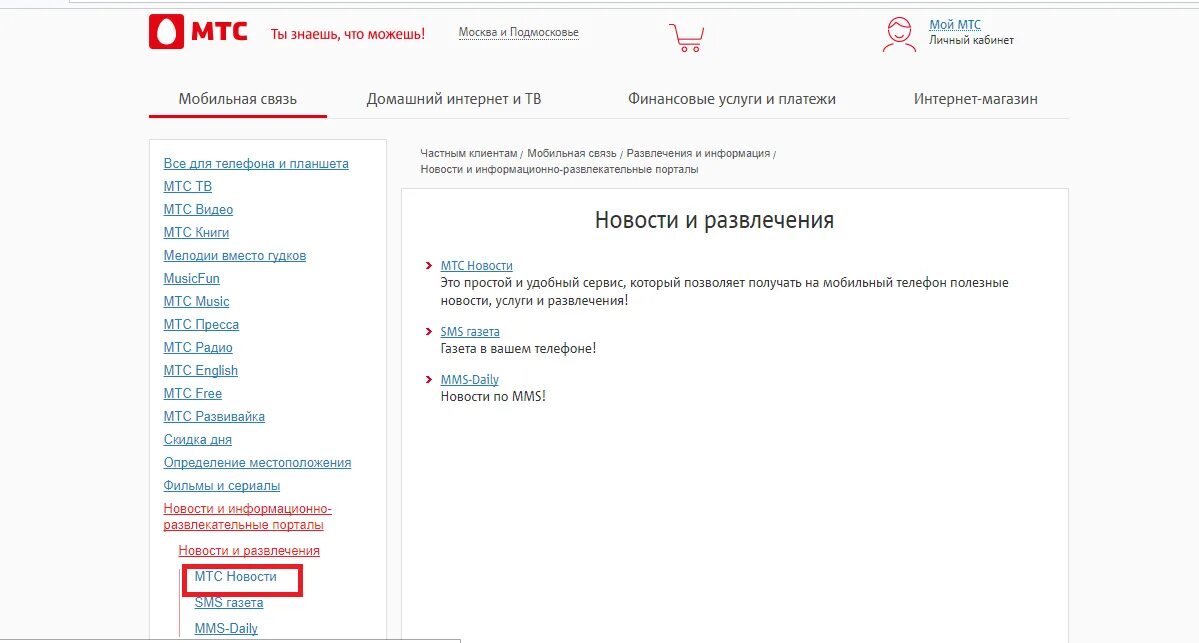Open Скидка дня sidebar link

pyautogui.click(x=197, y=440)
